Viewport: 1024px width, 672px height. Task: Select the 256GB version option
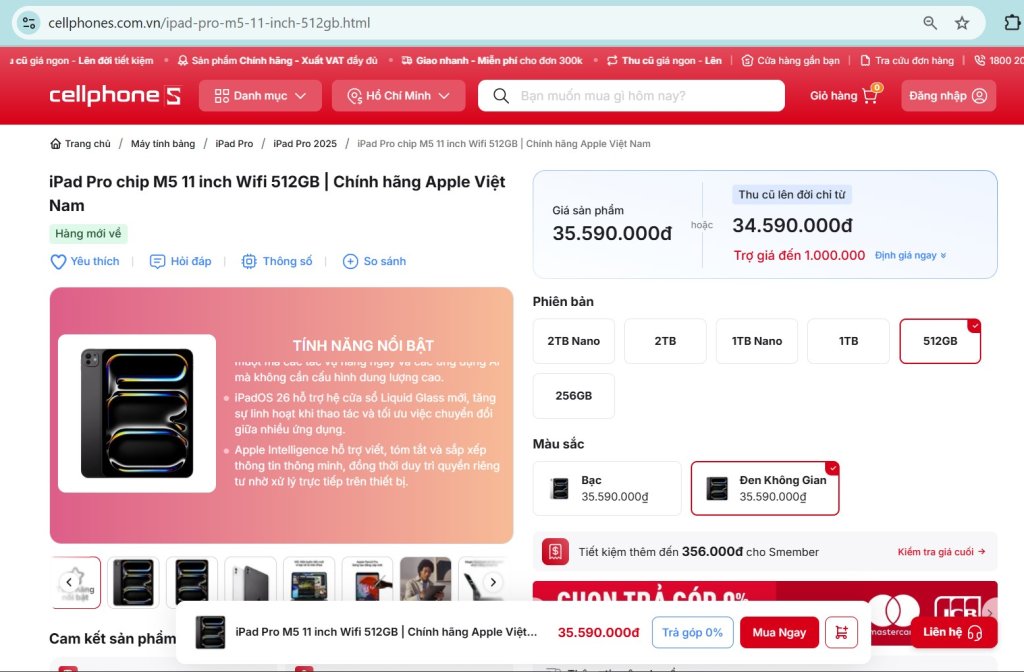(x=573, y=396)
